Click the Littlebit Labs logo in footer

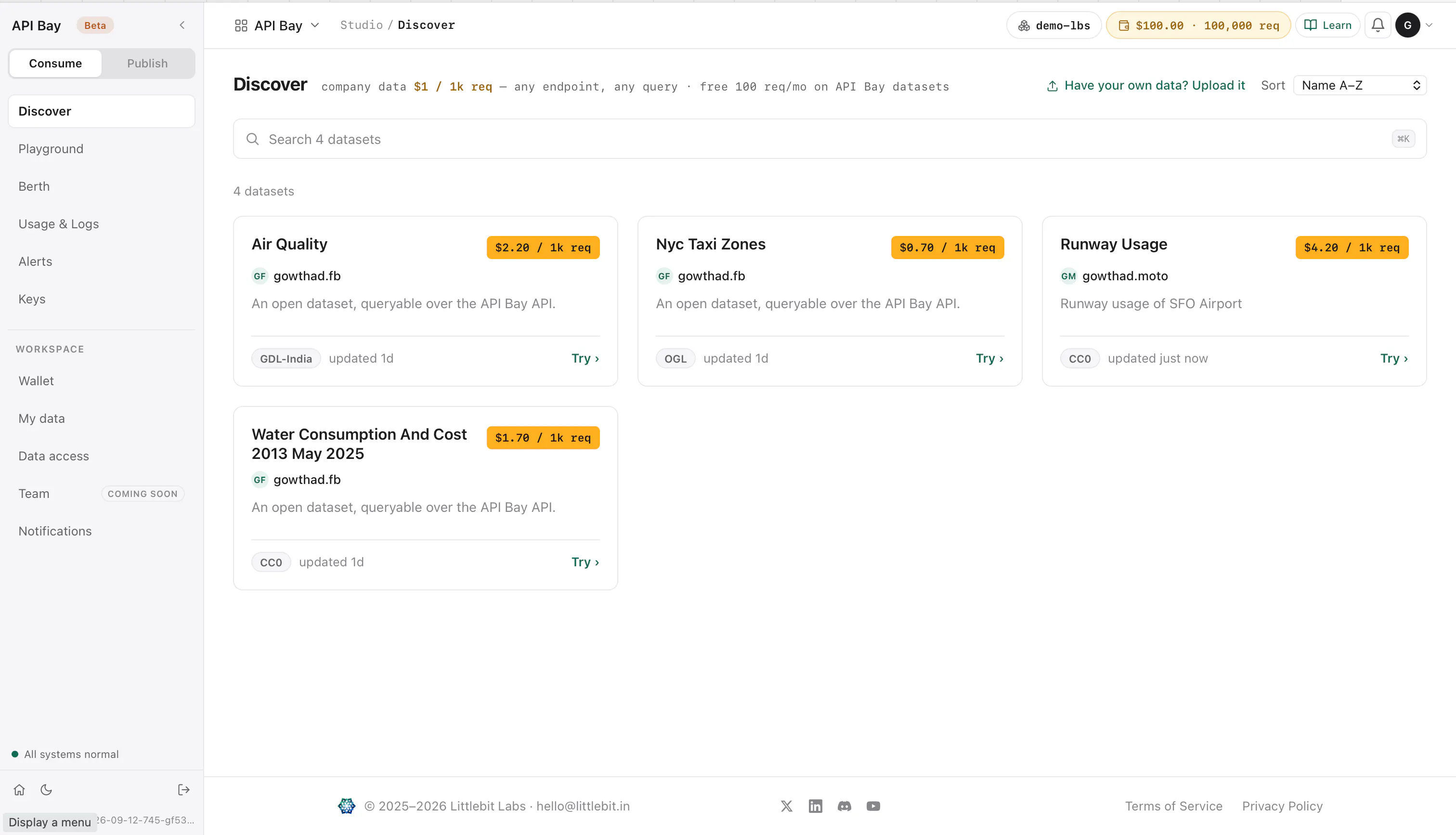click(346, 806)
